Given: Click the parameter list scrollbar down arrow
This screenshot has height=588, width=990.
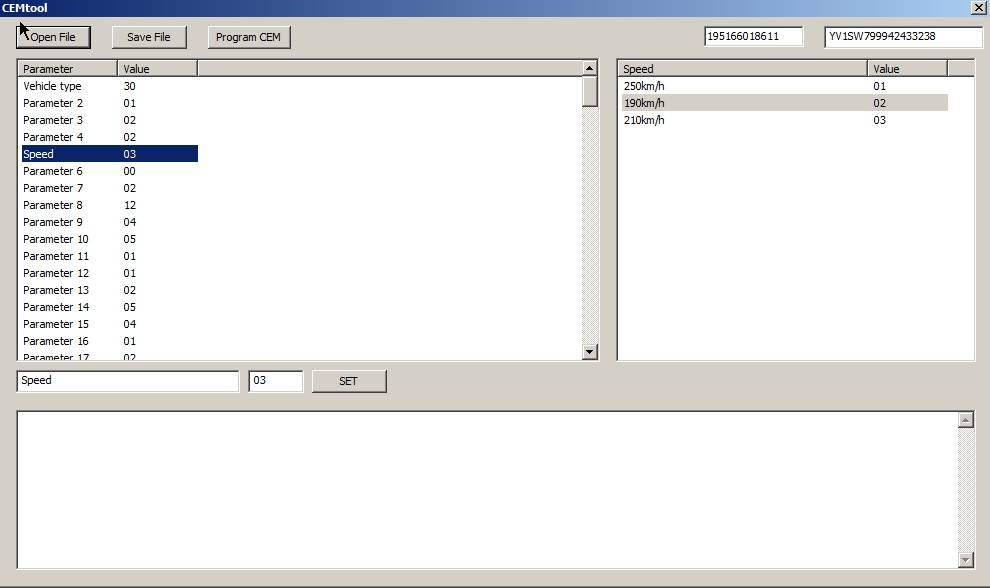Looking at the screenshot, I should click(589, 351).
